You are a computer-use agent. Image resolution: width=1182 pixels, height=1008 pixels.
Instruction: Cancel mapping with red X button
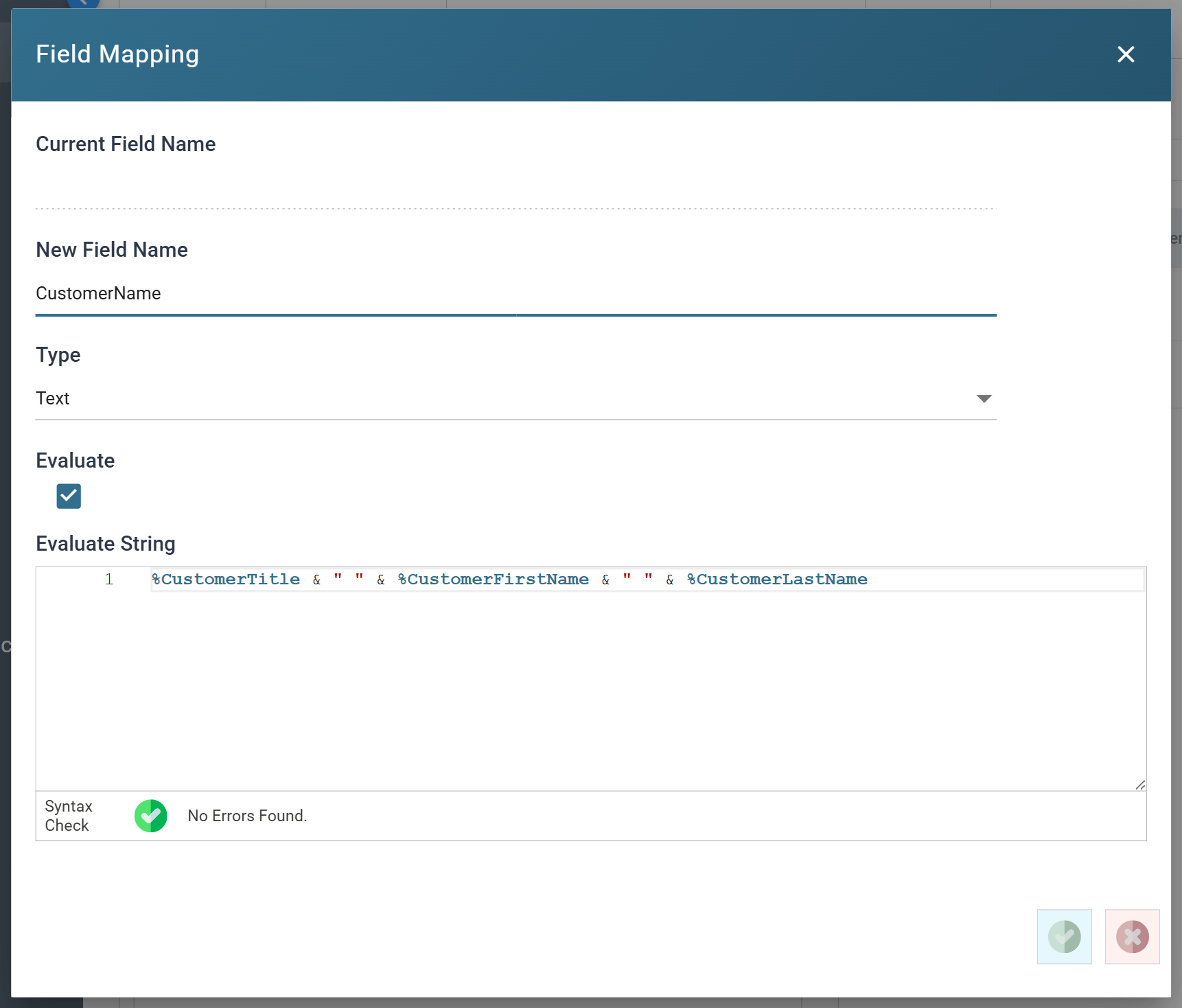click(1132, 937)
